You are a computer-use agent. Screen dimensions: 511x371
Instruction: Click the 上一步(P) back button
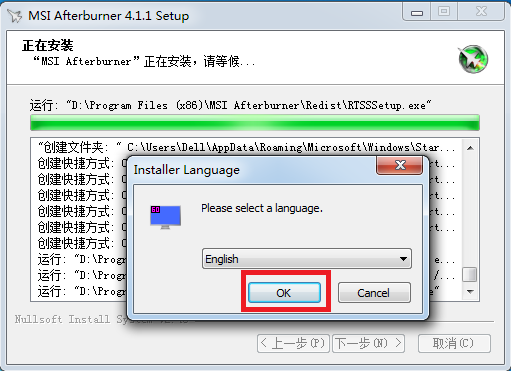coord(293,343)
